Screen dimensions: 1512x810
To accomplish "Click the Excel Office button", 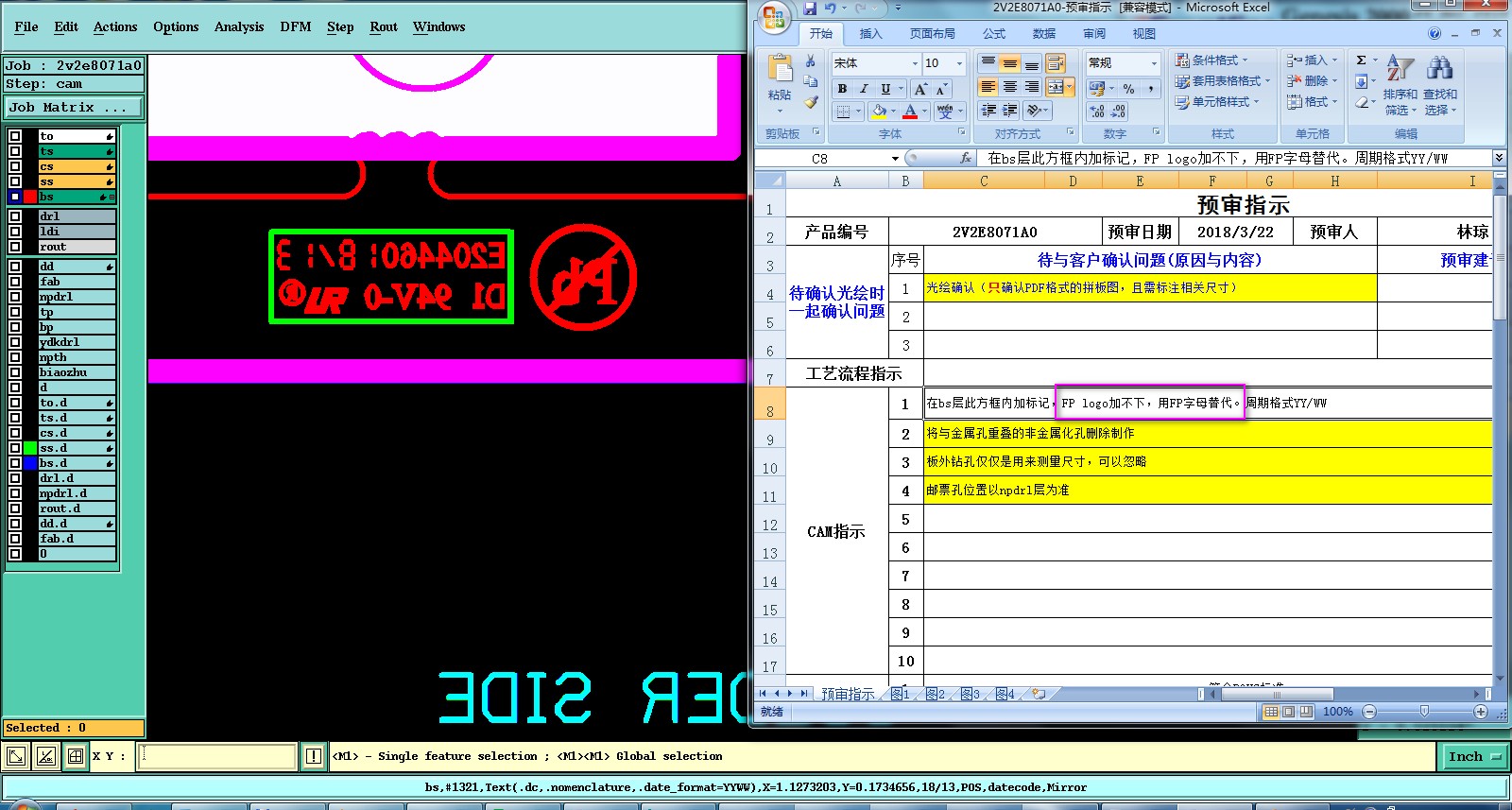I will pyautogui.click(x=773, y=16).
